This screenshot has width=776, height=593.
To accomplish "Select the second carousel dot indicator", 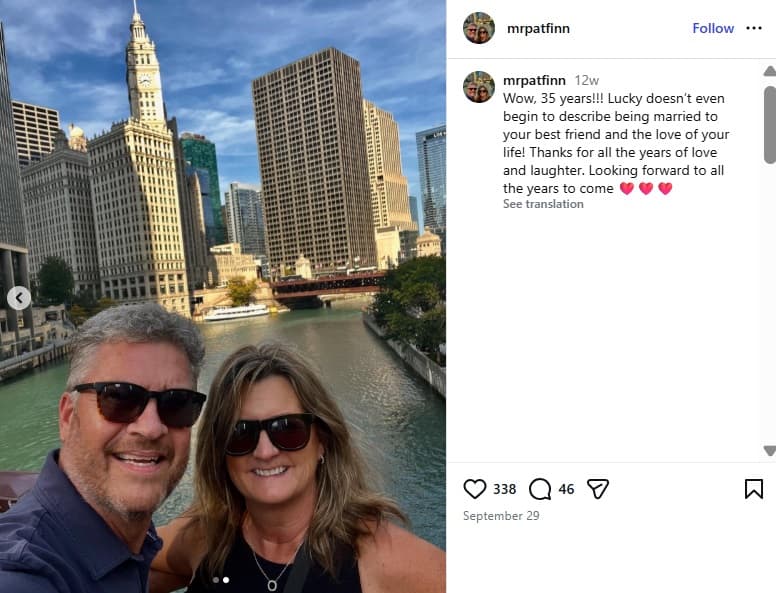I will 226,580.
